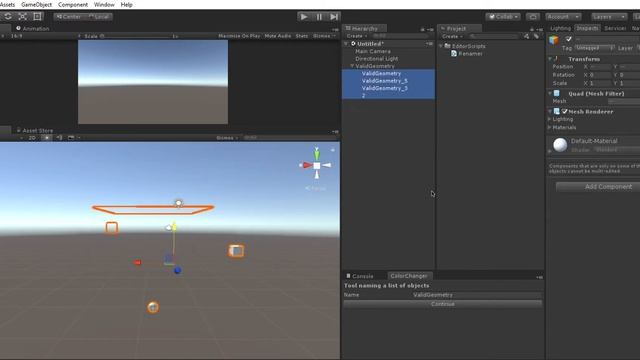The image size is (640, 360).
Task: Select the light gizmo above the quad
Action: (178, 203)
